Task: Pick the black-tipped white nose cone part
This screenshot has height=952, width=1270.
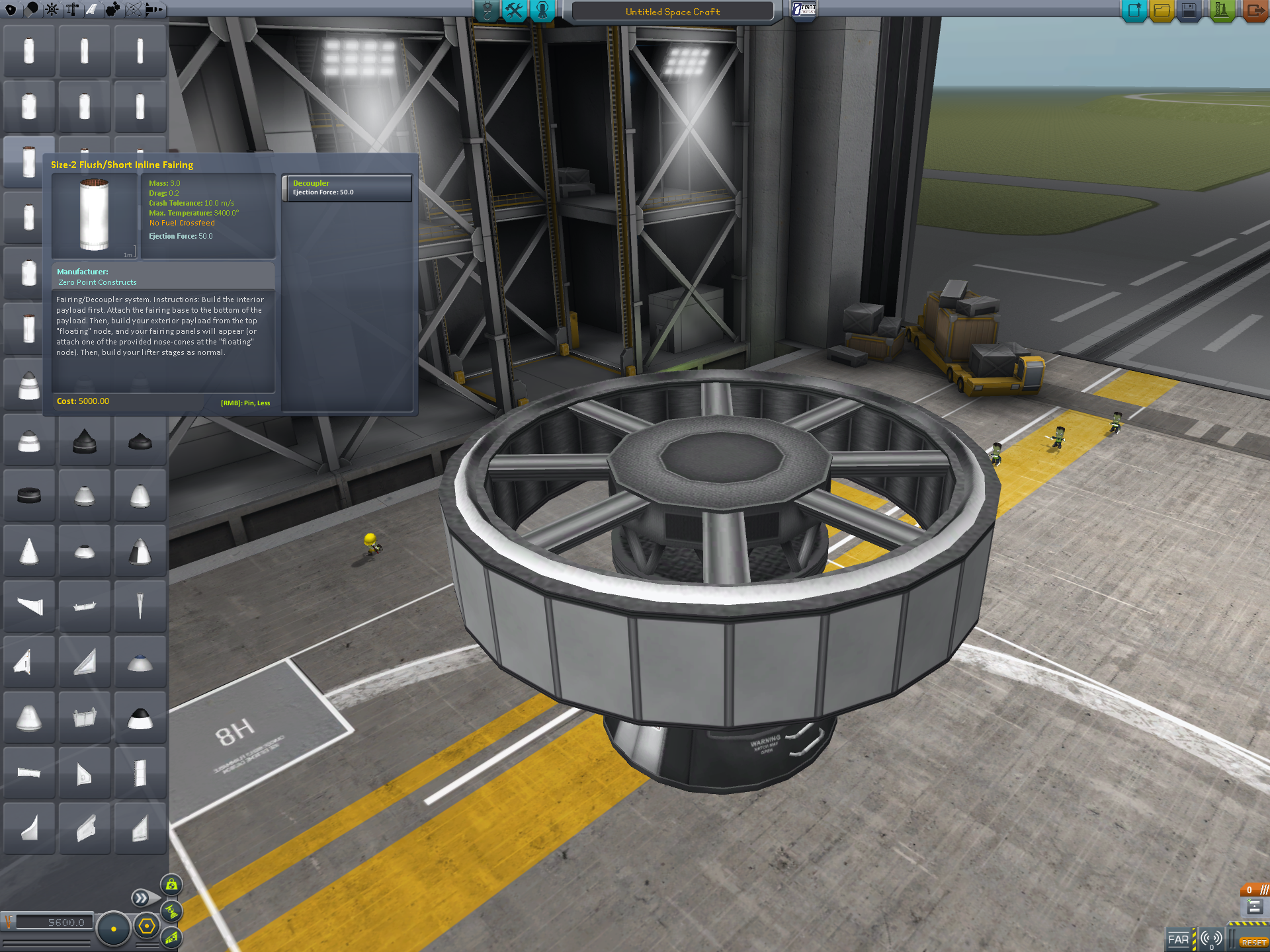Action: tap(140, 719)
